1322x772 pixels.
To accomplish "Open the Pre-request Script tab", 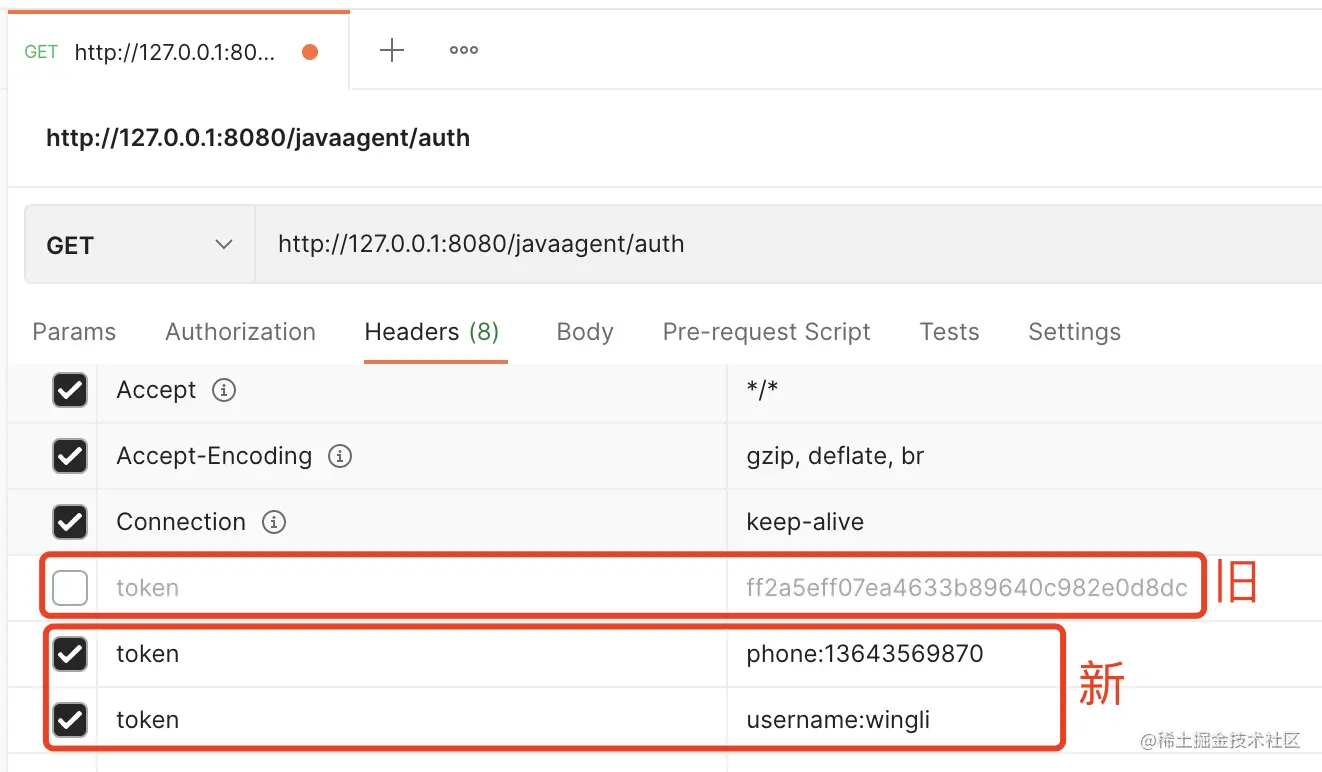I will (x=767, y=332).
